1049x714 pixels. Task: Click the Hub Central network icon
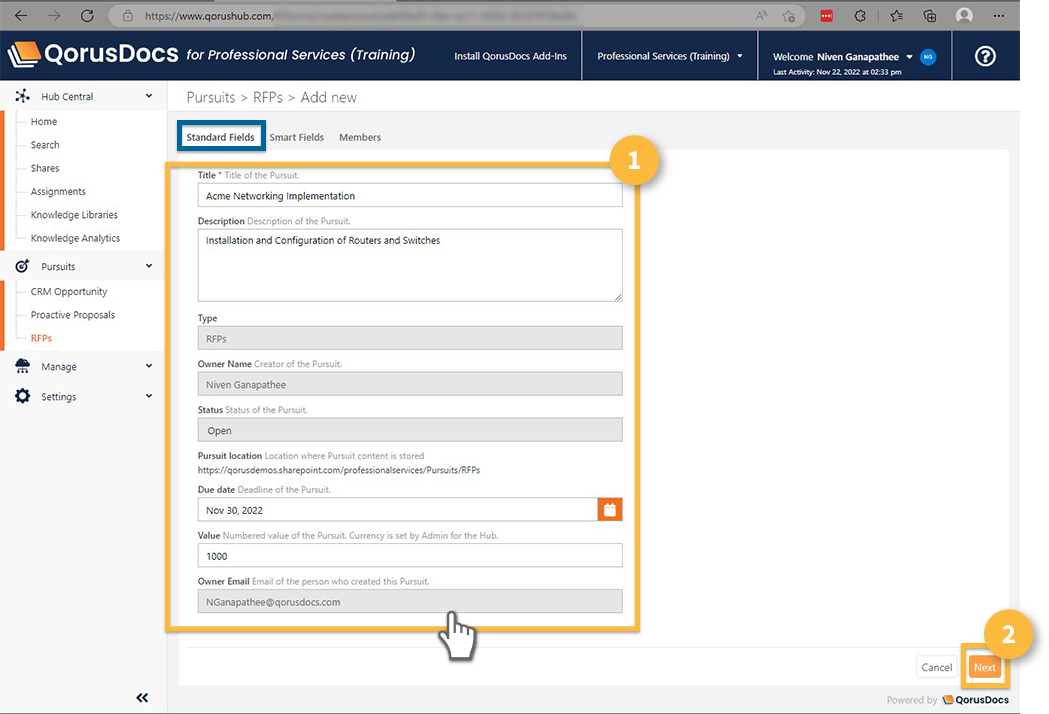coord(23,96)
